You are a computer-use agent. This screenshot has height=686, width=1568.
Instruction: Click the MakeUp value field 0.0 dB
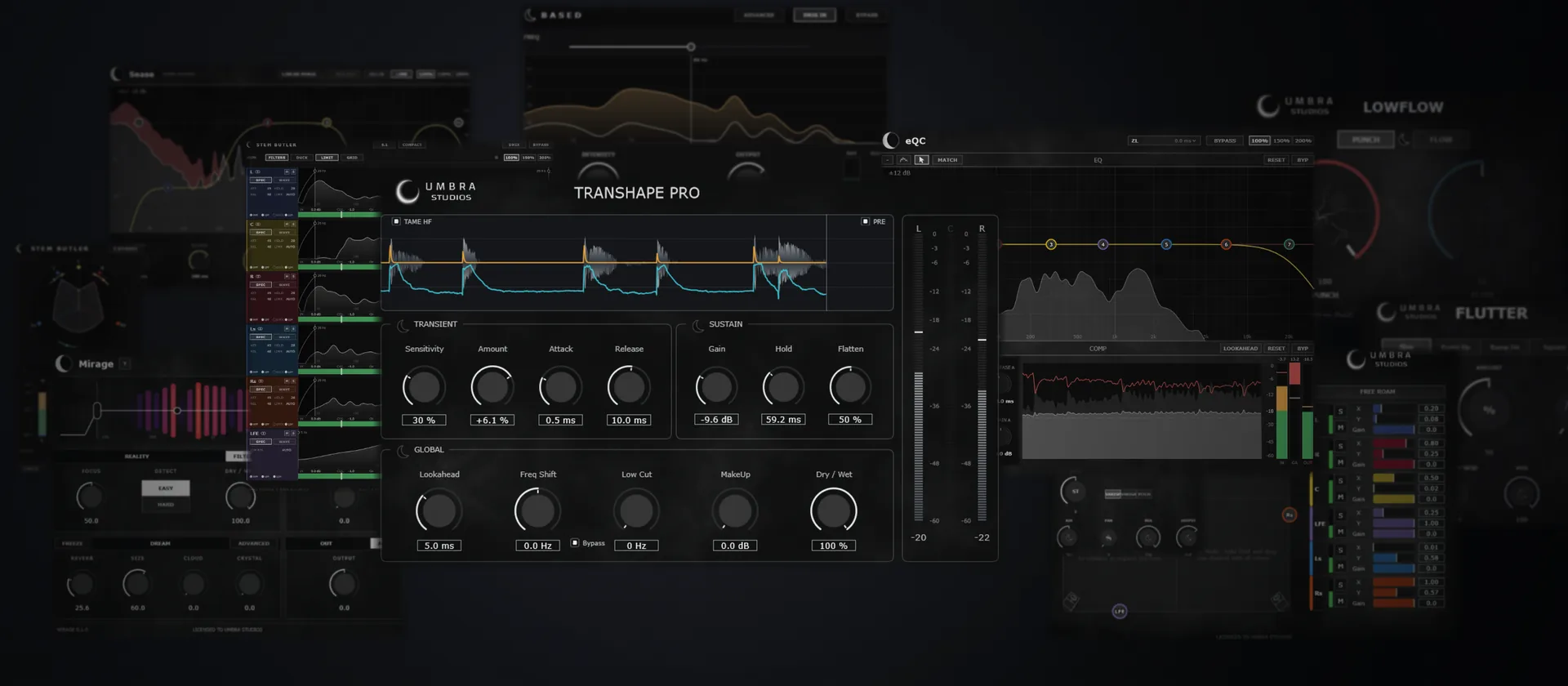point(735,546)
